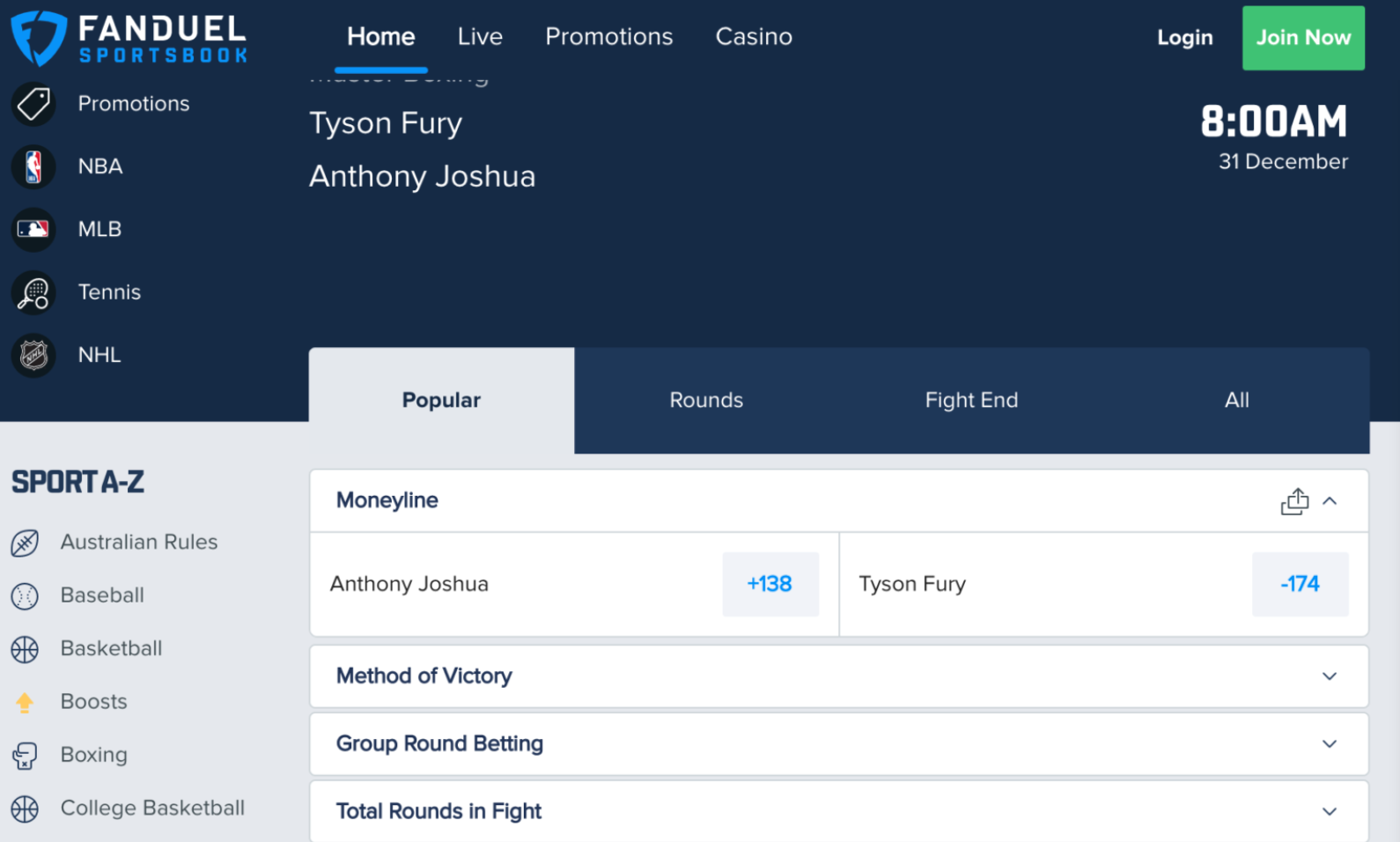Switch to the Fight End tab
1400x842 pixels.
click(971, 401)
